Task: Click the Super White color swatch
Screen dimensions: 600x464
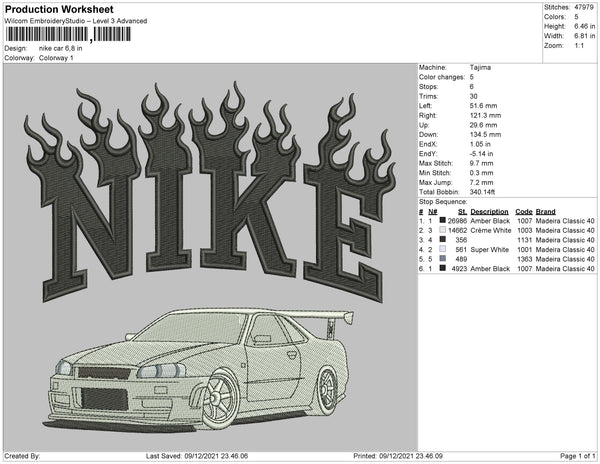Action: pyautogui.click(x=443, y=249)
